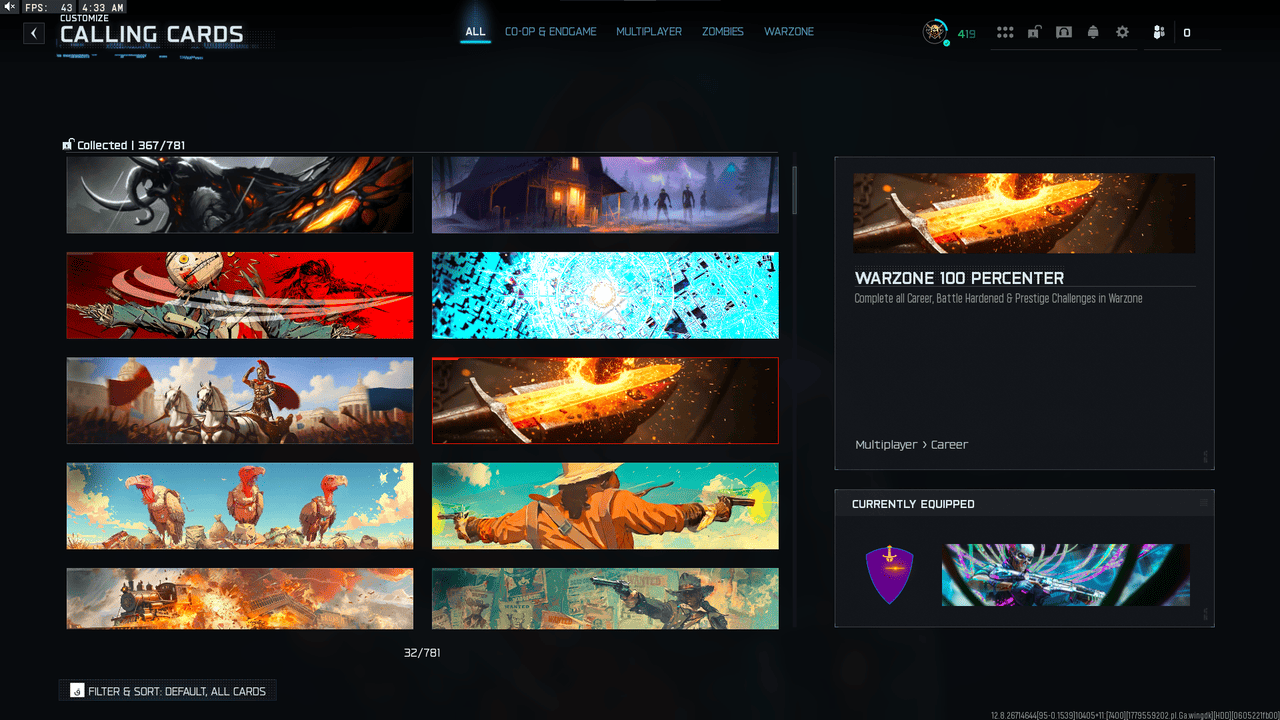Switch to the ALL tab
The image size is (1280, 720).
click(x=475, y=32)
